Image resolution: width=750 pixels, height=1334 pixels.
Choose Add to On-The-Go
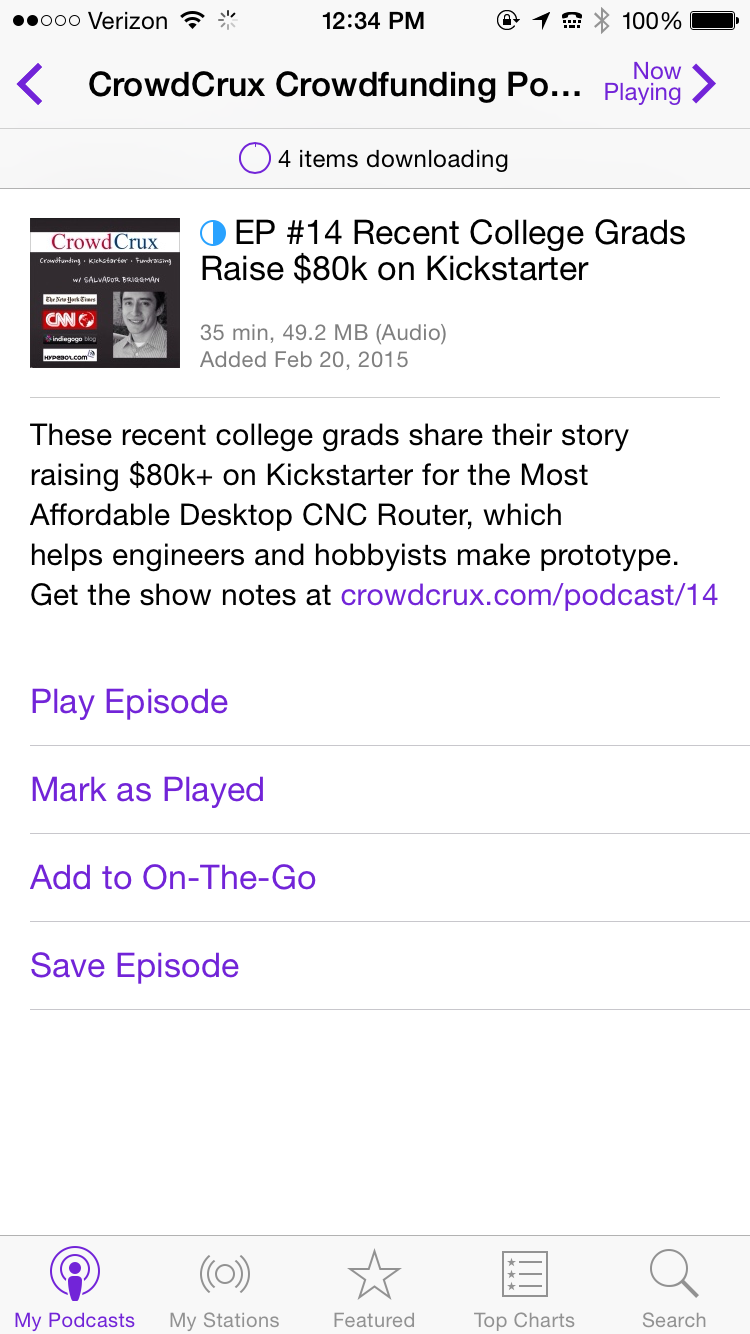click(174, 877)
